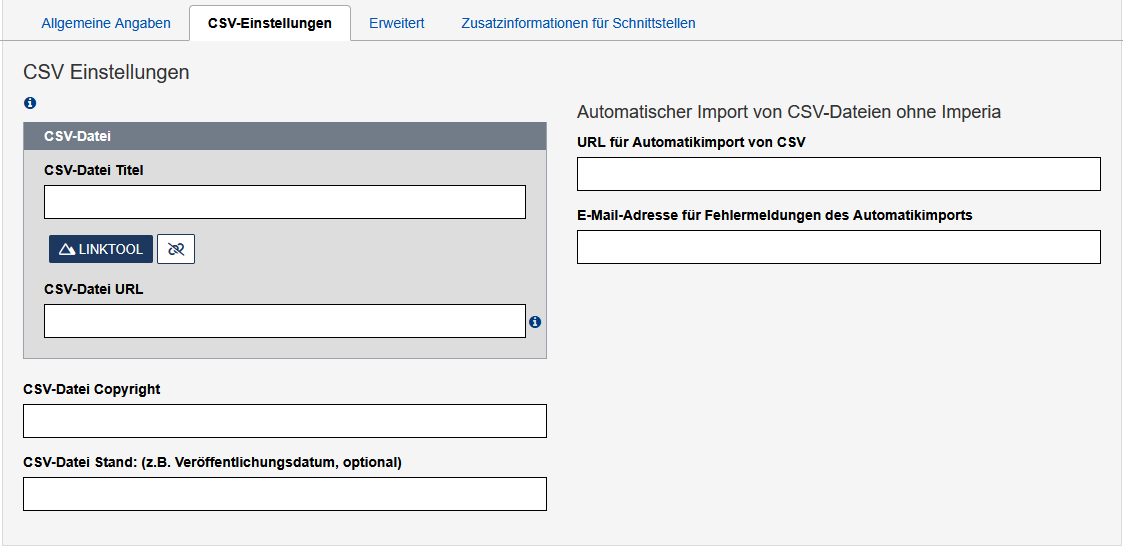Click the E-Mail-Adresse für Fehlermeldungen label

(x=775, y=215)
